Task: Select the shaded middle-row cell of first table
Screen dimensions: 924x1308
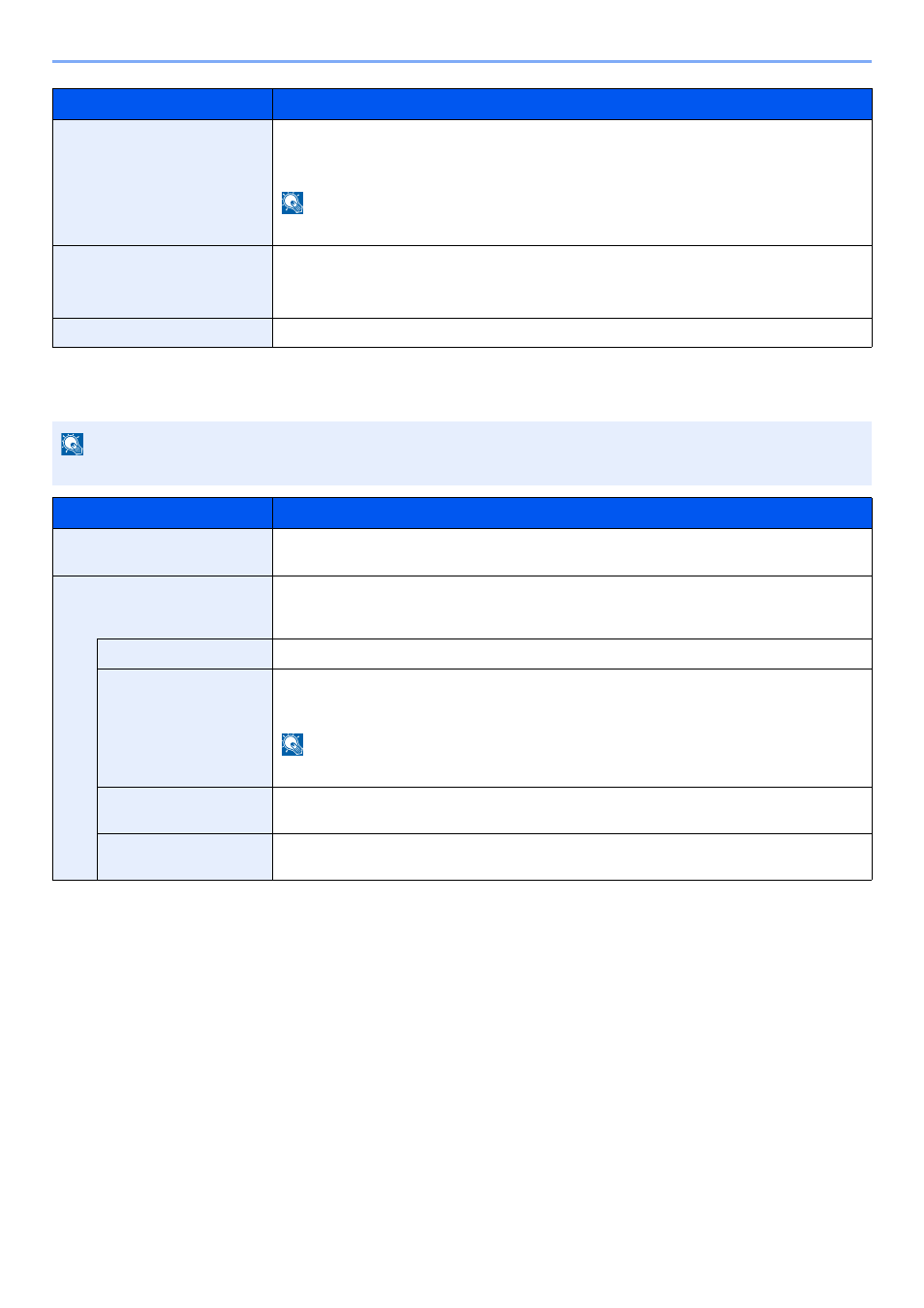Action: 163,282
